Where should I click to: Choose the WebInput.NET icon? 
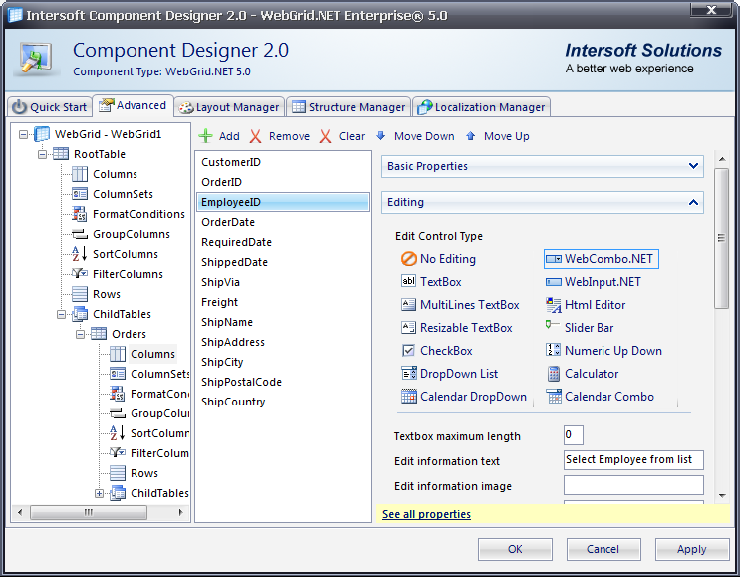click(554, 282)
